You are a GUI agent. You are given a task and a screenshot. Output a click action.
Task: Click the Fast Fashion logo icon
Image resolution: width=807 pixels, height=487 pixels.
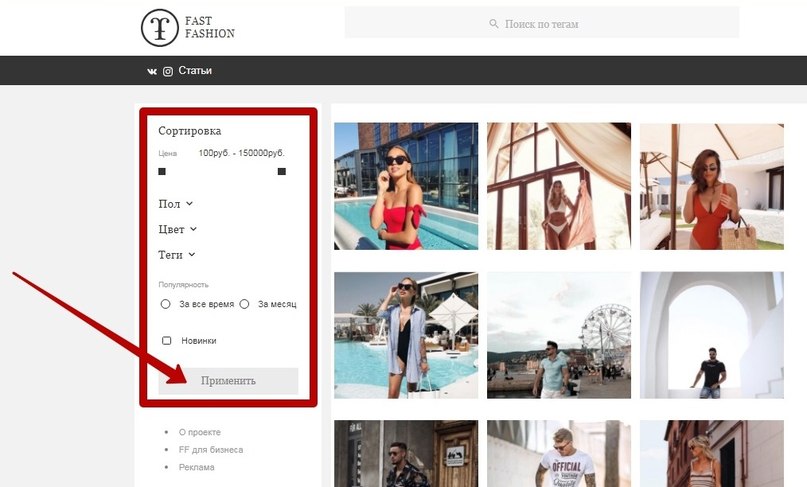(x=159, y=27)
